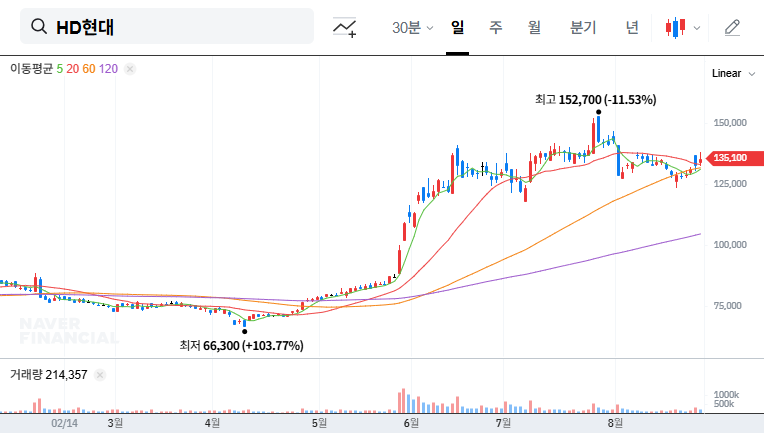Select the 60-day moving average value
Screen dimensions: 764x433
(x=89, y=69)
